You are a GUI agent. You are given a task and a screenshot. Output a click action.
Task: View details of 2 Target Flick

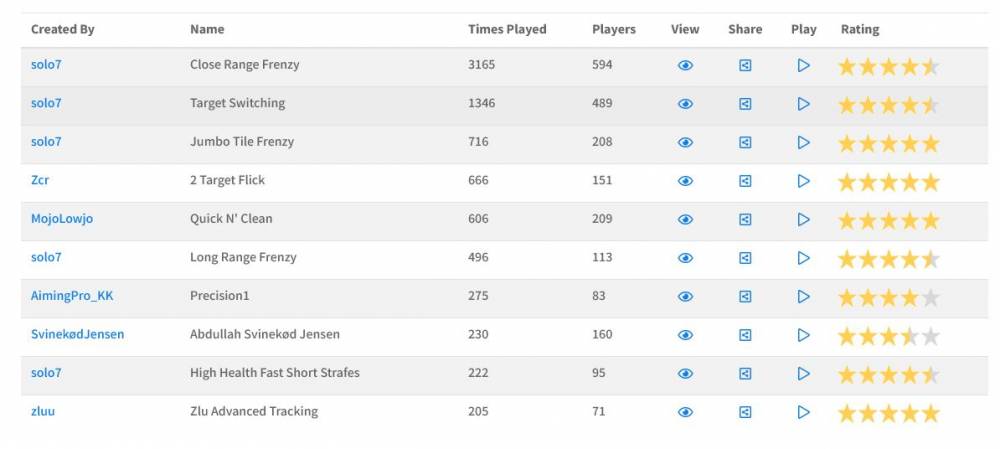685,181
